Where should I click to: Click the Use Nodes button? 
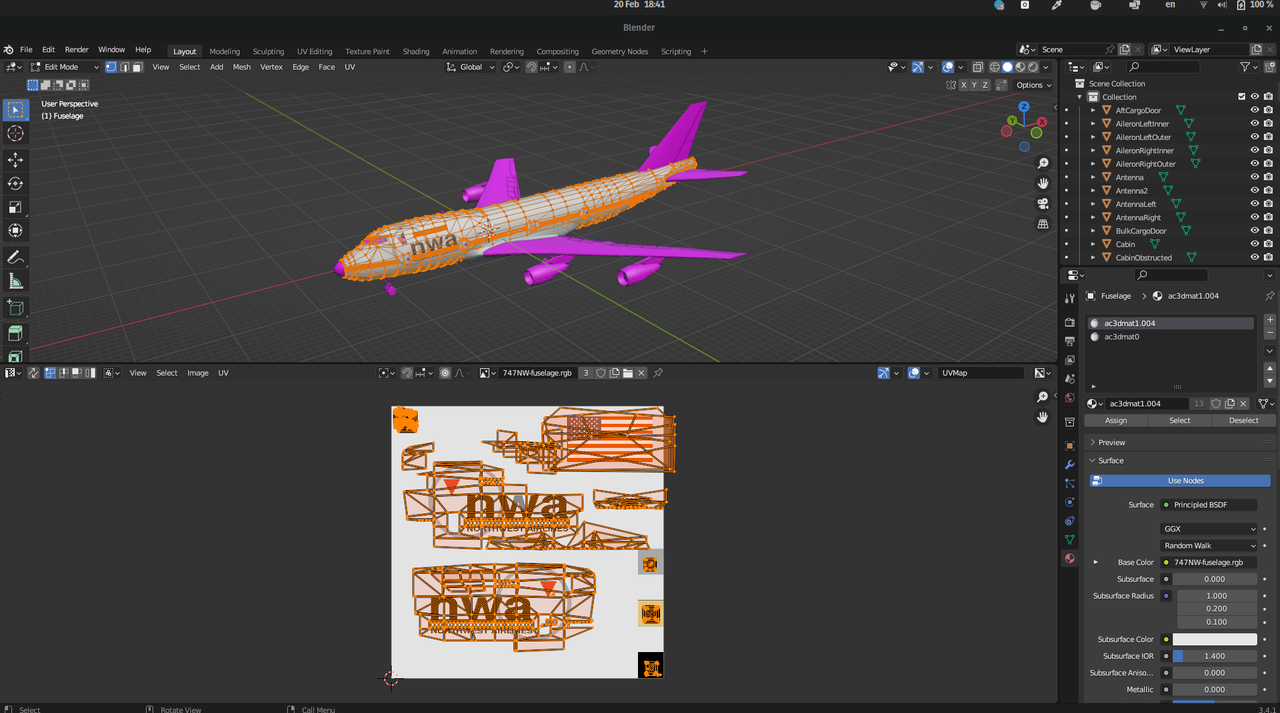click(x=1180, y=480)
